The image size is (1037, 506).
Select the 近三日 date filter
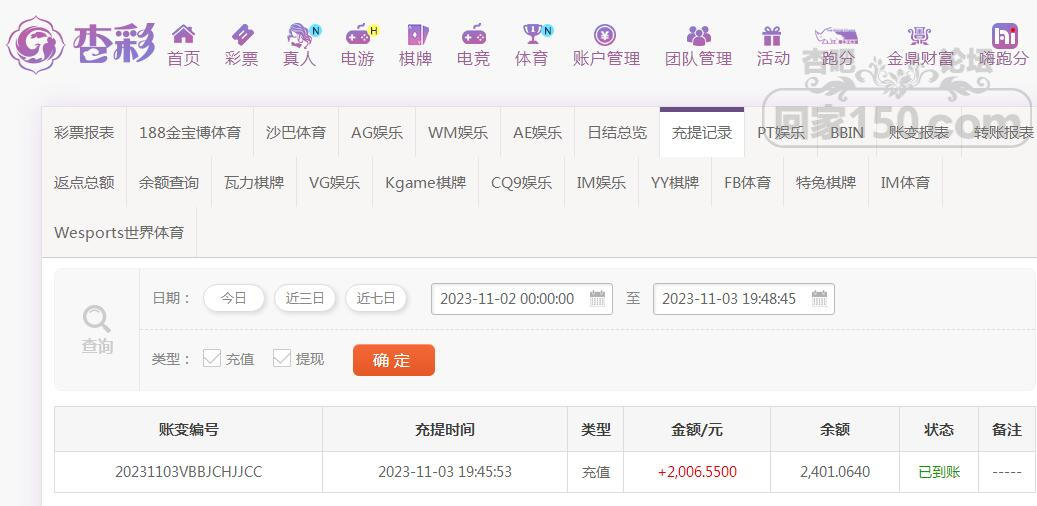pos(305,298)
